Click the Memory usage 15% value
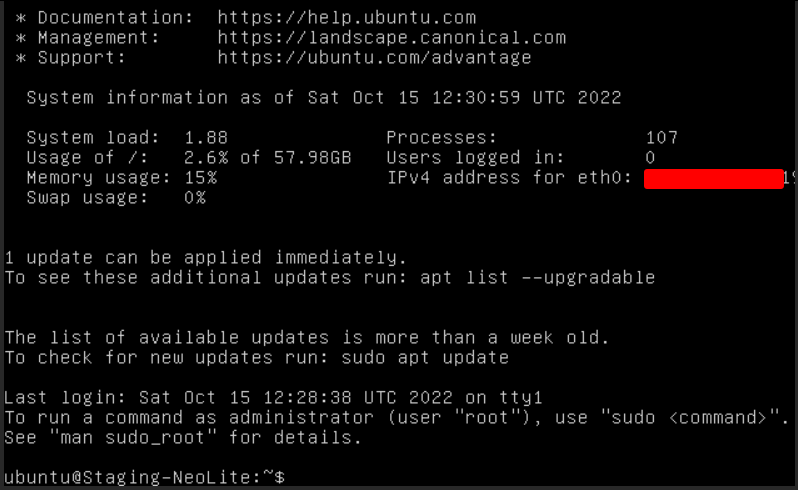 pos(201,178)
